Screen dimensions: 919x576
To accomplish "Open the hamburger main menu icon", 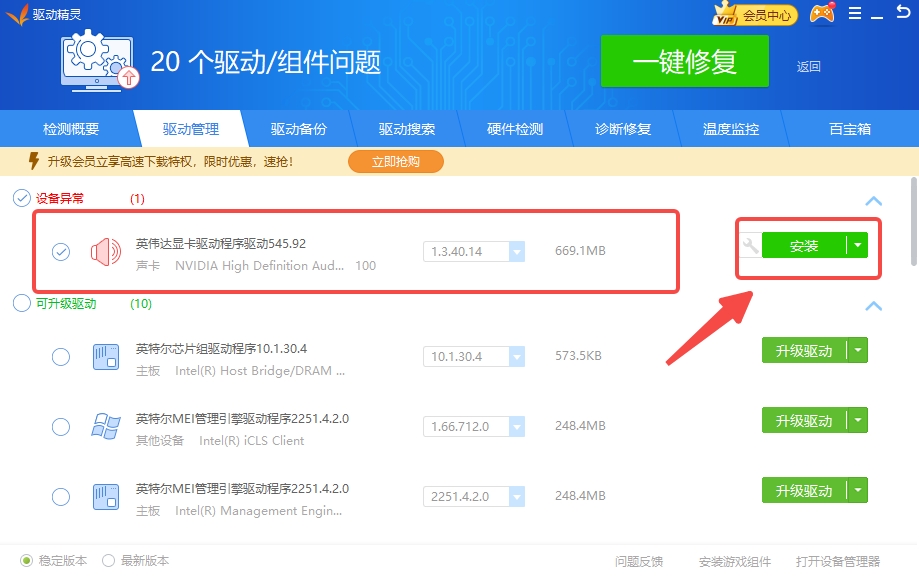I will [855, 14].
